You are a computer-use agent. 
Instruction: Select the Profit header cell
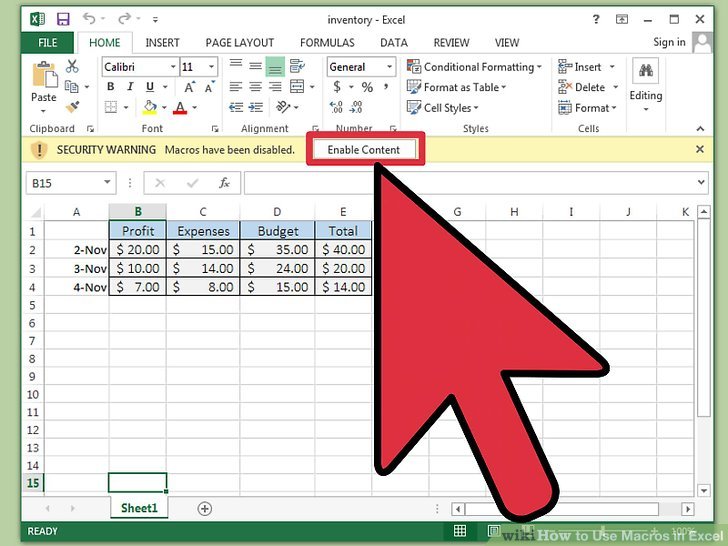point(137,231)
